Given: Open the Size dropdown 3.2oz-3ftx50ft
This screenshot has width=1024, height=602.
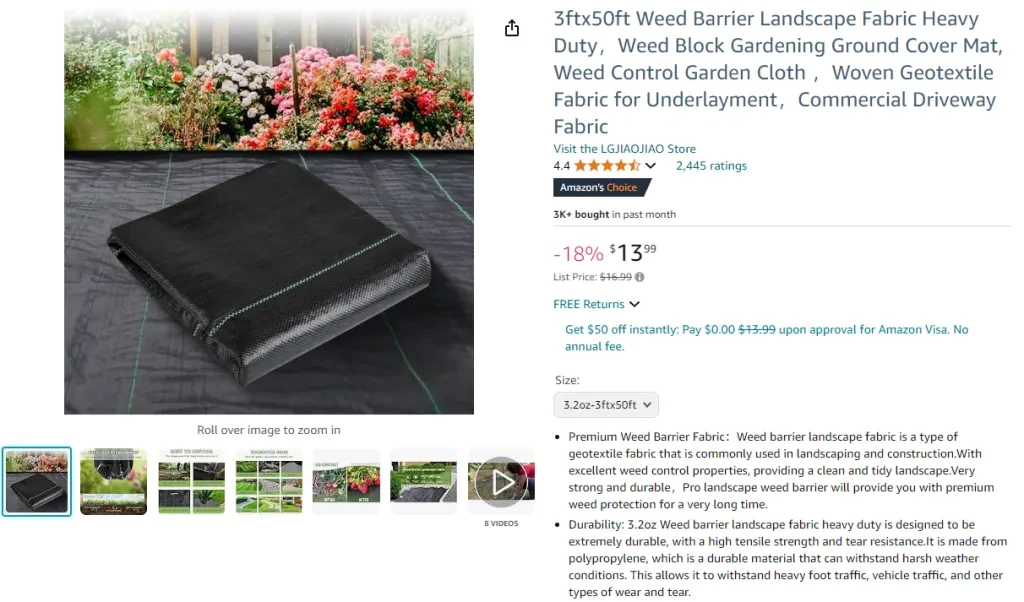Looking at the screenshot, I should coord(606,405).
